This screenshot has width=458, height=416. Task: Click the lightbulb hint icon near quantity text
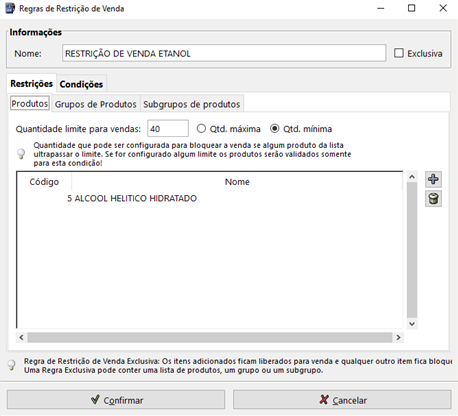[x=21, y=154]
